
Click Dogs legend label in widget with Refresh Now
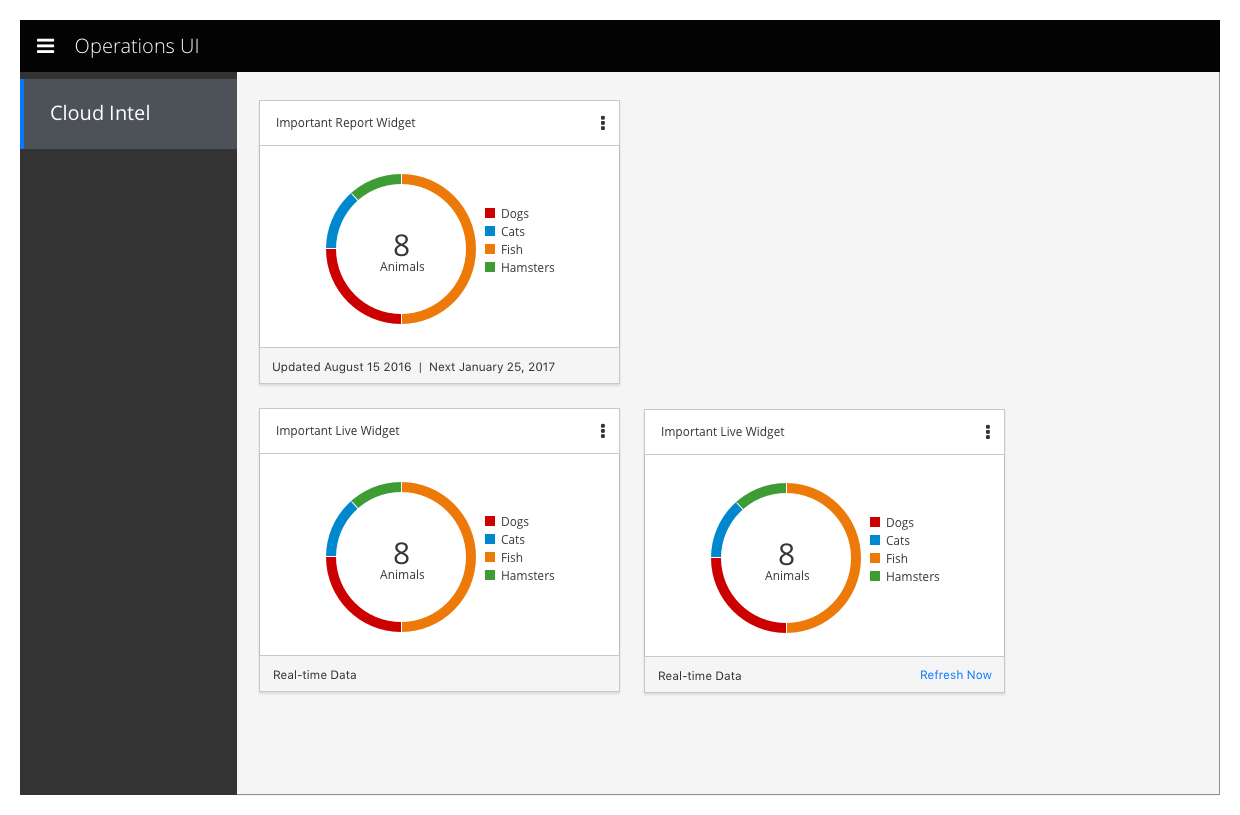pos(899,523)
